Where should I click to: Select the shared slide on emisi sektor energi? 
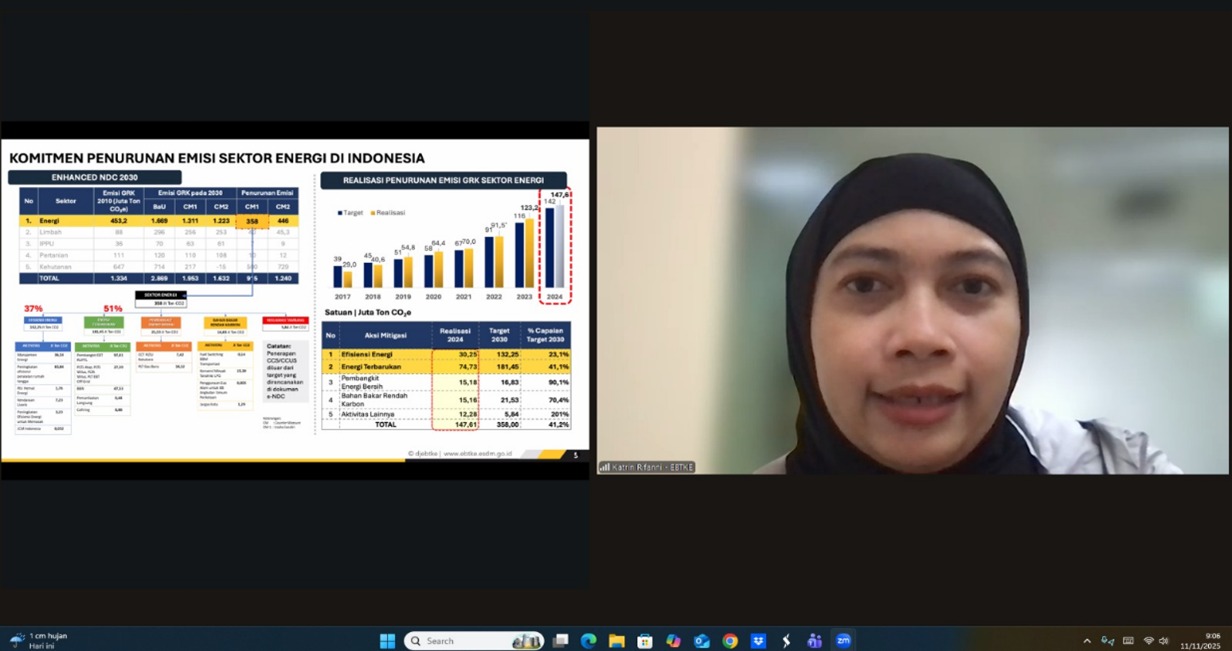click(295, 300)
